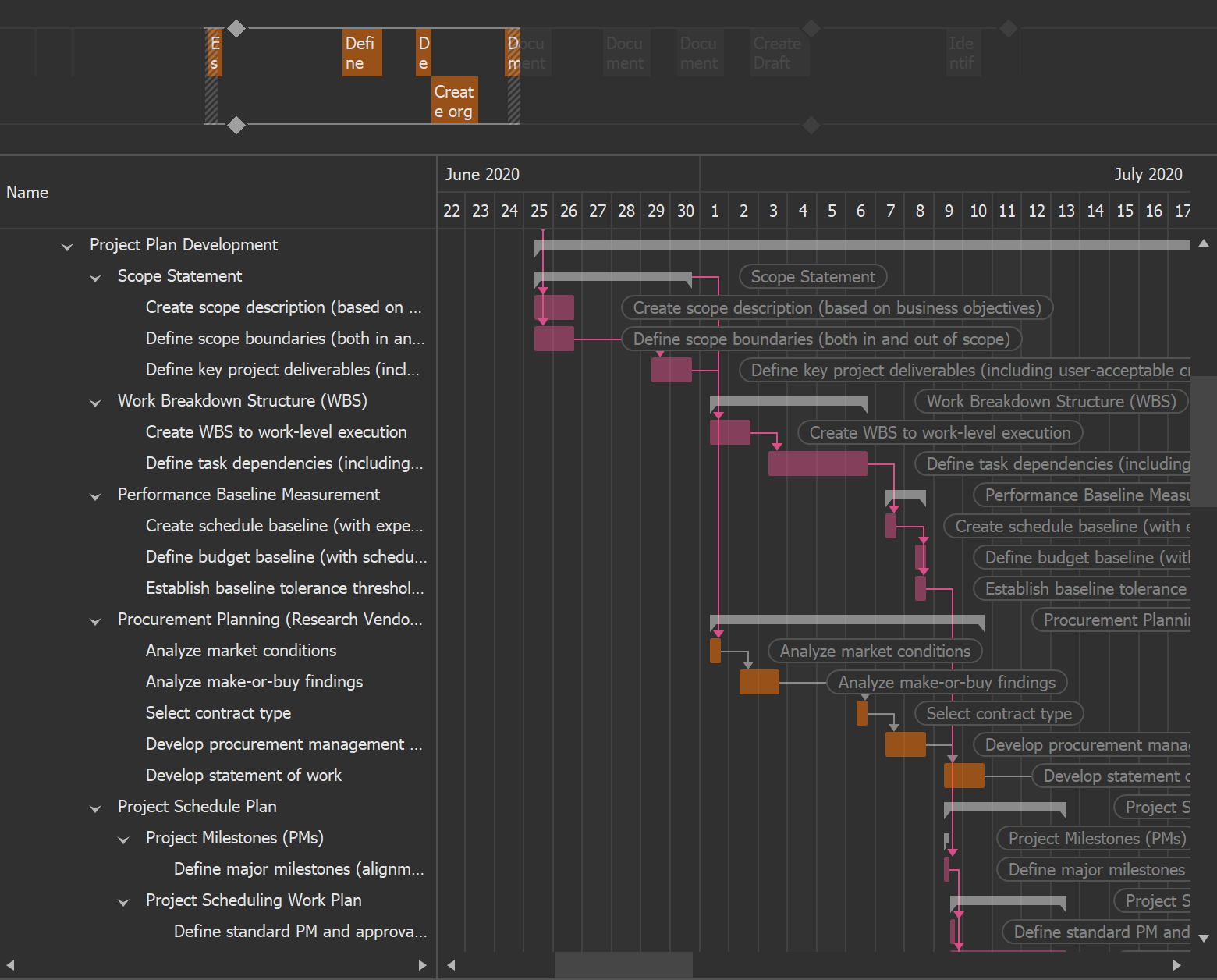
Task: Collapse the Project Milestones (PMs) node
Action: pos(123,840)
